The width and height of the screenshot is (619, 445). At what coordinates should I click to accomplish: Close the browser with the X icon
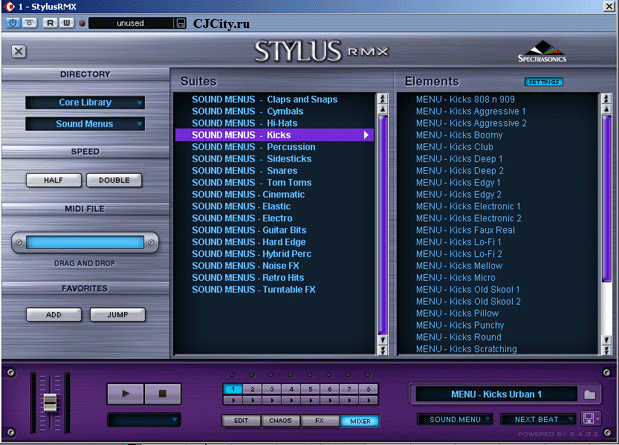click(19, 51)
